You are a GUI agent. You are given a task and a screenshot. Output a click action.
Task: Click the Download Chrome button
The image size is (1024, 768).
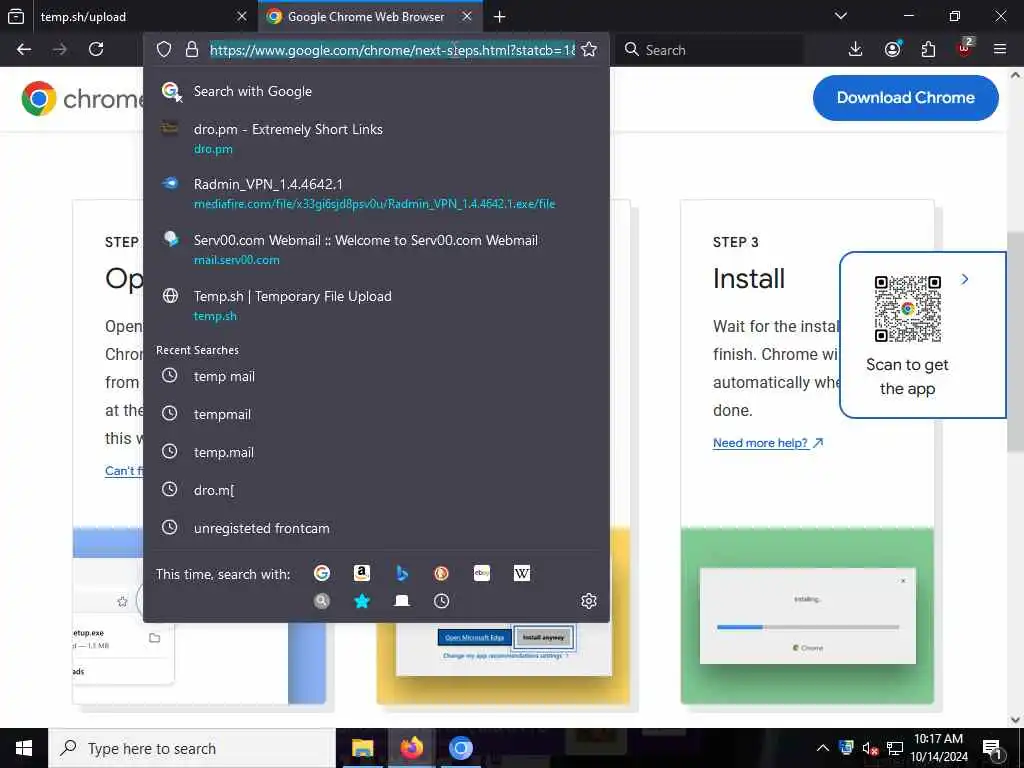tap(905, 98)
